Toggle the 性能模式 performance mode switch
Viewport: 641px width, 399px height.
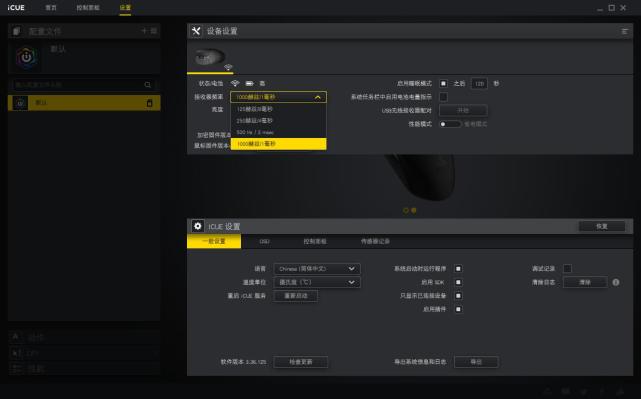[450, 124]
